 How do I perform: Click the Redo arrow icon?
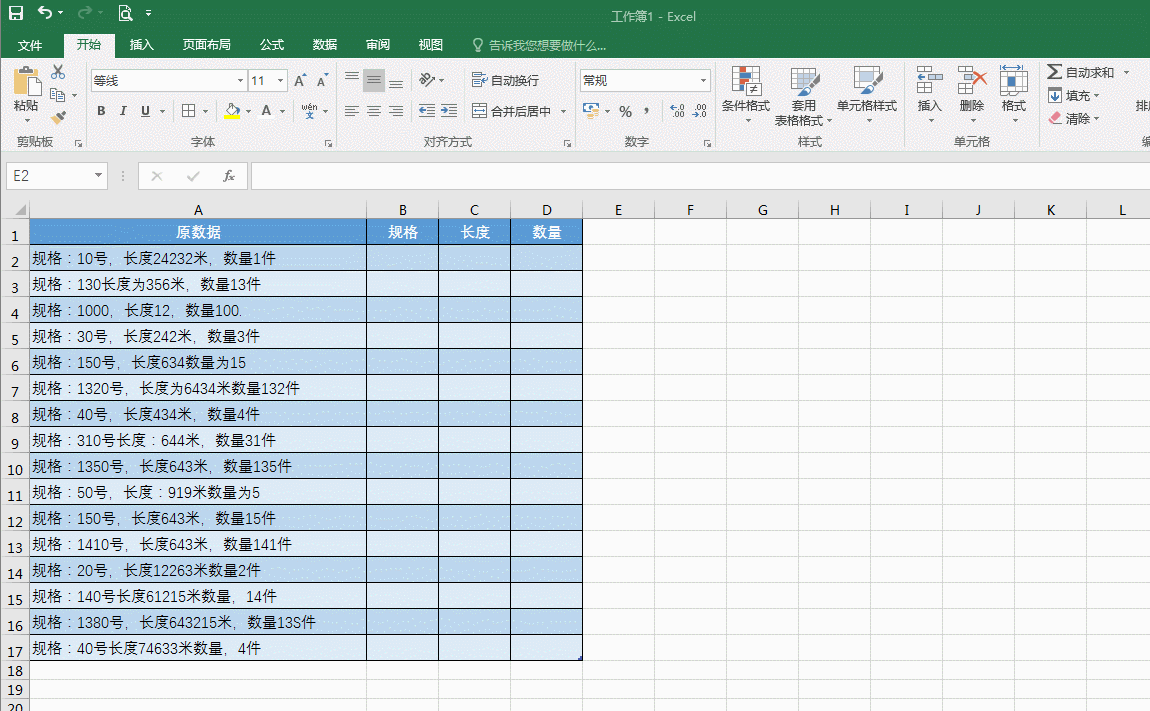click(x=84, y=12)
